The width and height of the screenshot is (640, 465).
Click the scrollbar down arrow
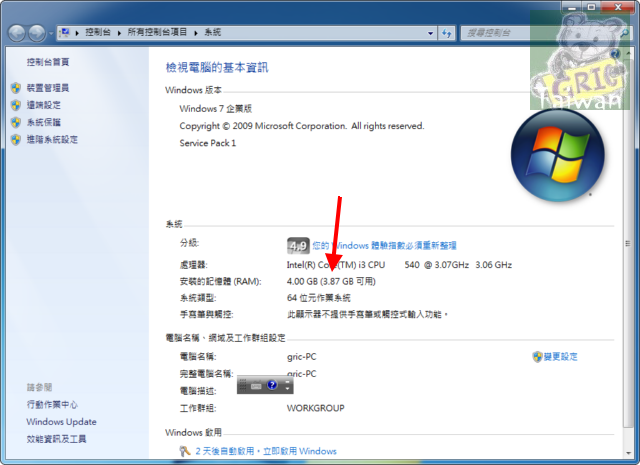(x=628, y=453)
